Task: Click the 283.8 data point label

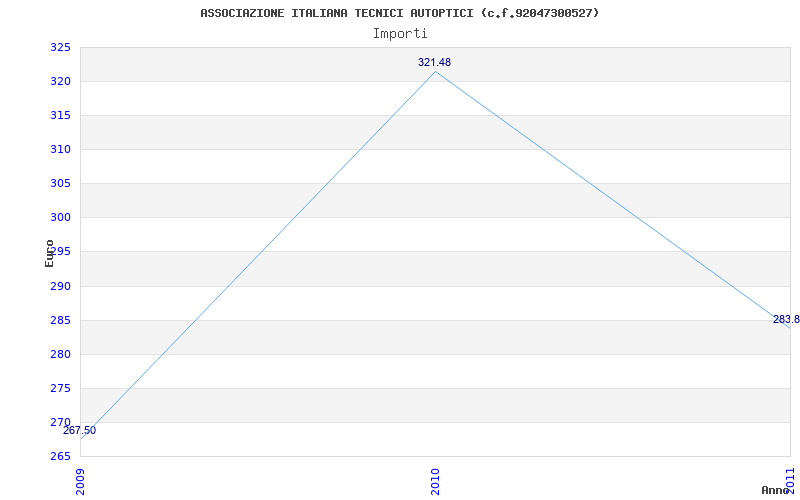Action: 786,320
